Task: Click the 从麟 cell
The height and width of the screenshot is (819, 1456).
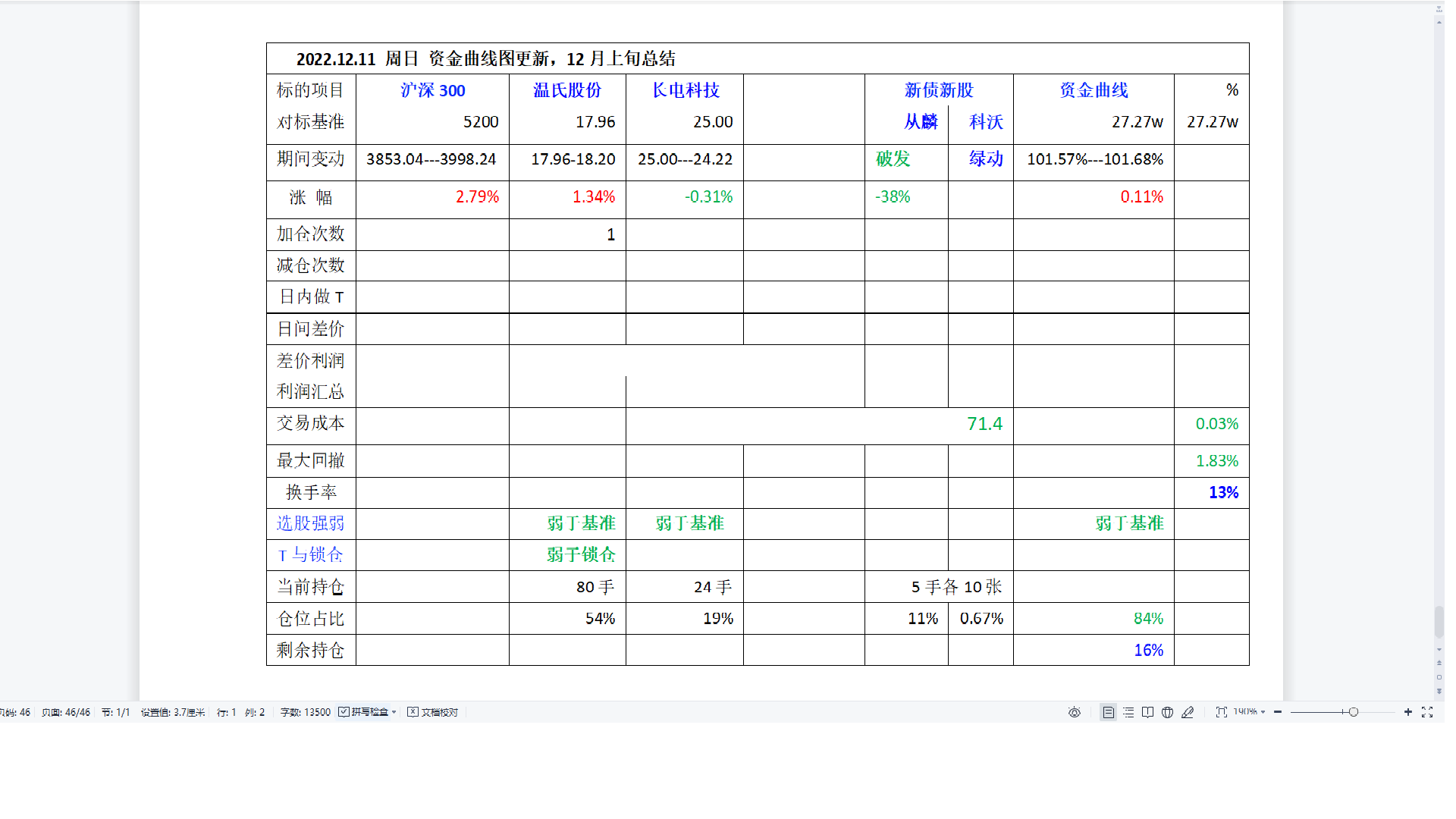Action: [921, 121]
